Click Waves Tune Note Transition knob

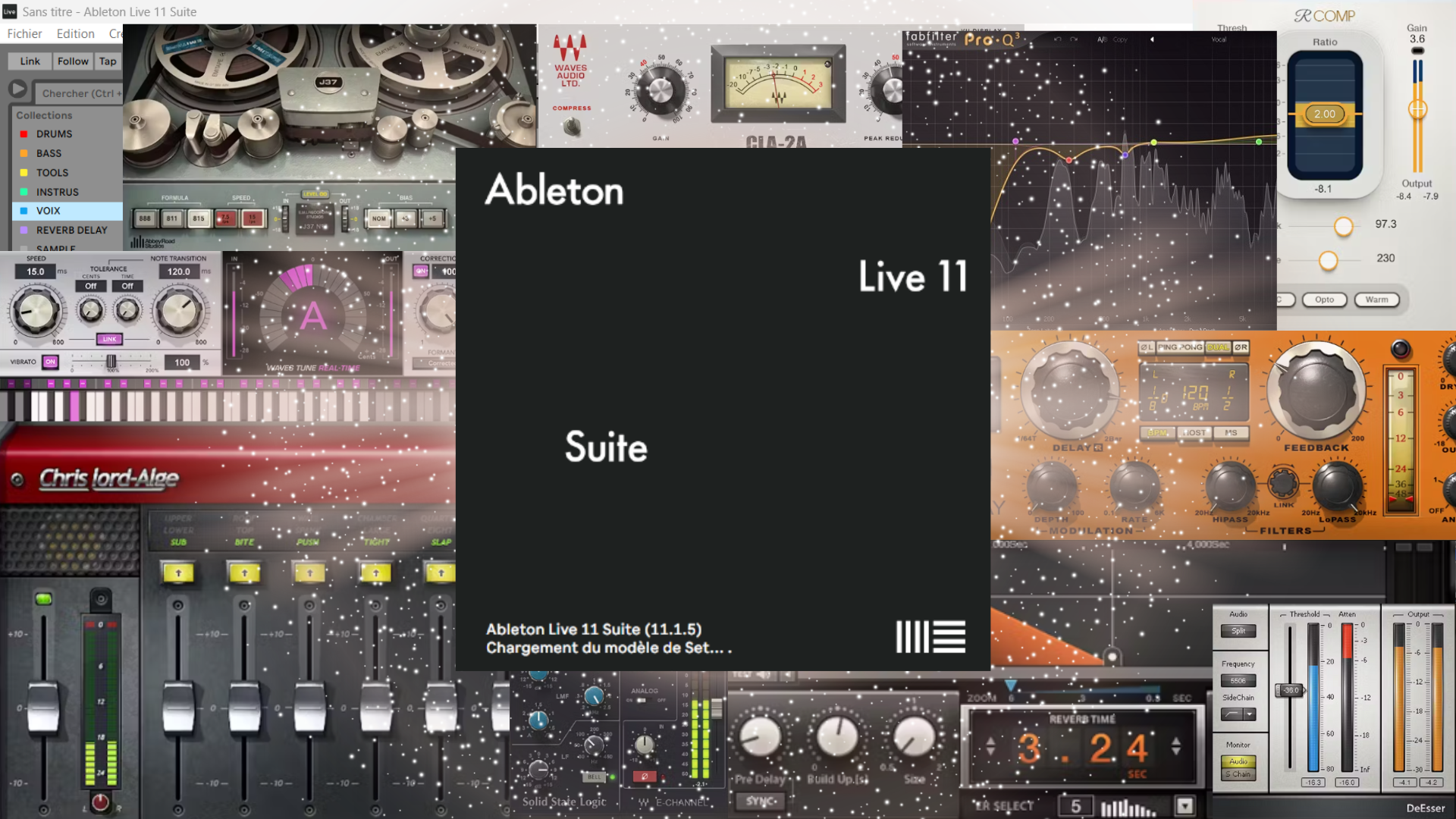coord(179,311)
